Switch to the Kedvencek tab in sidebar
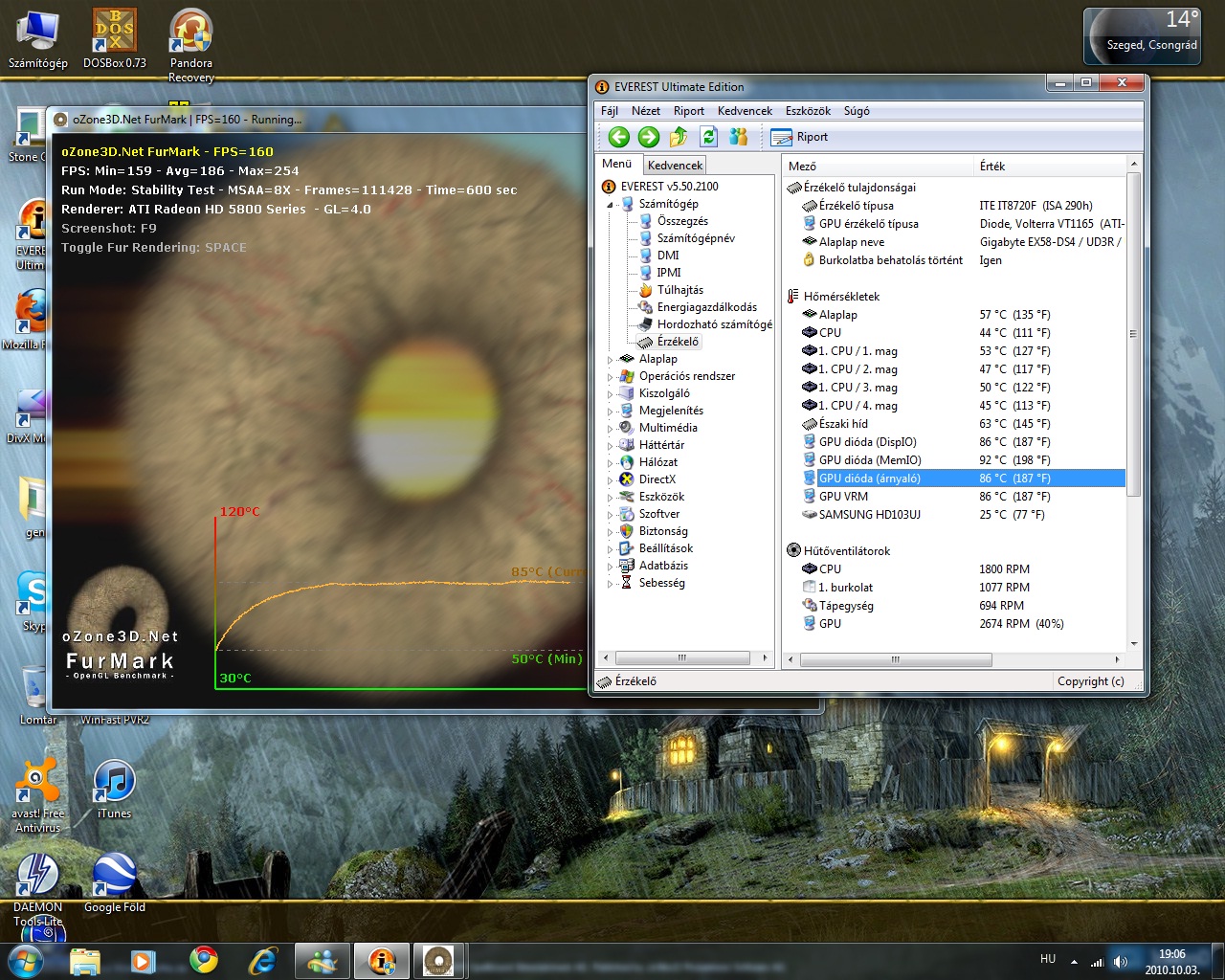1225x980 pixels. pyautogui.click(x=675, y=166)
